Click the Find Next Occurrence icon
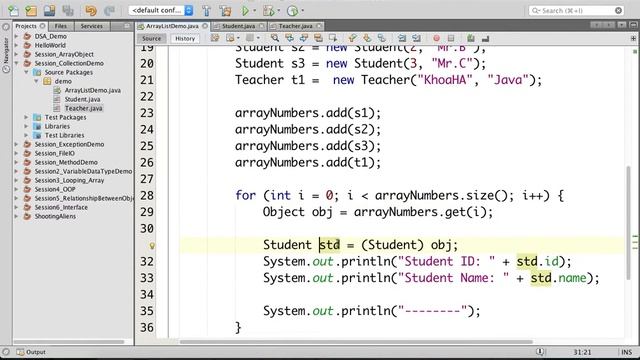This screenshot has width=640, height=360. 304,38
